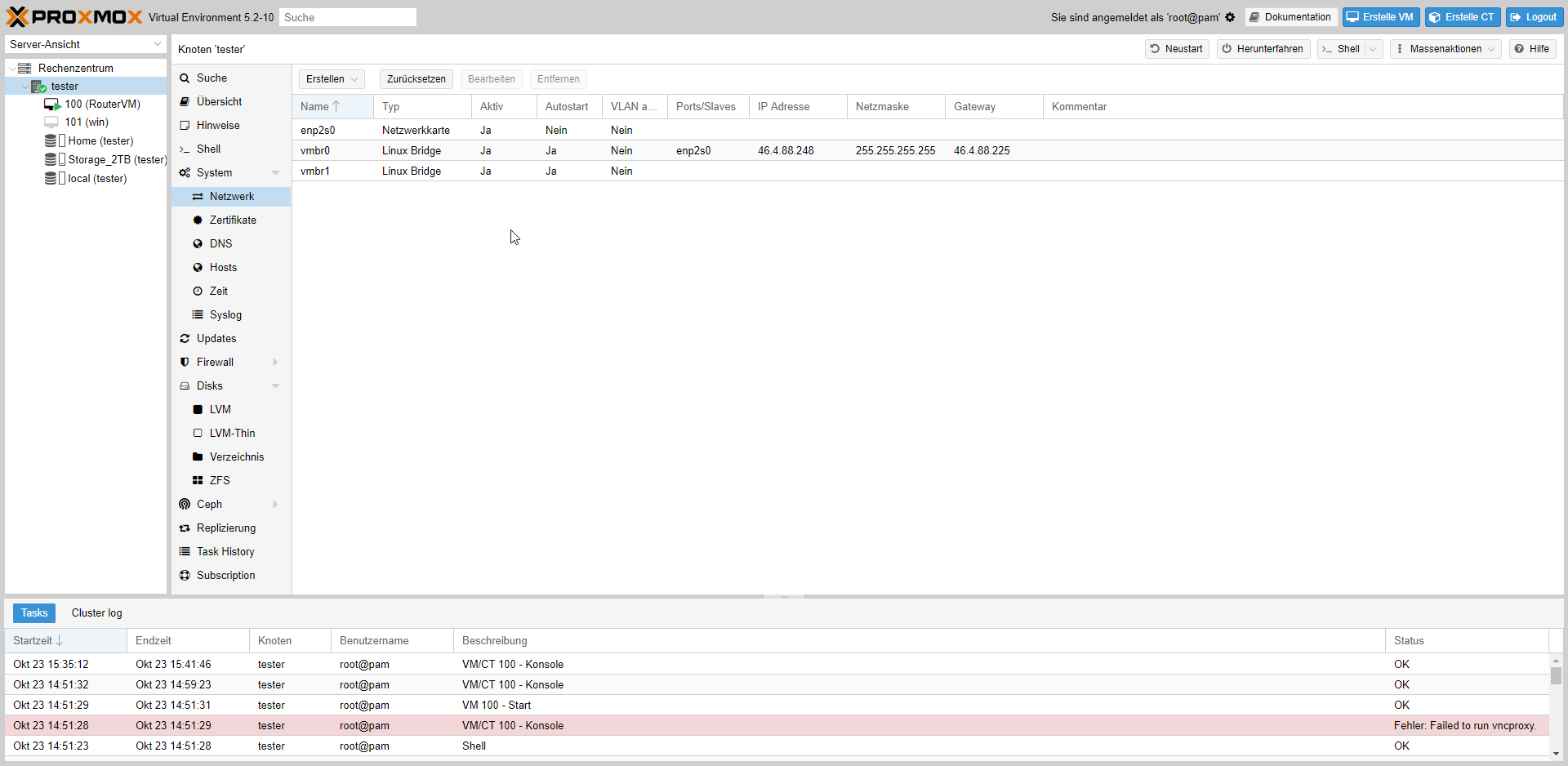Click the Zertifikate certificate icon
The height and width of the screenshot is (766, 1568).
(x=198, y=220)
